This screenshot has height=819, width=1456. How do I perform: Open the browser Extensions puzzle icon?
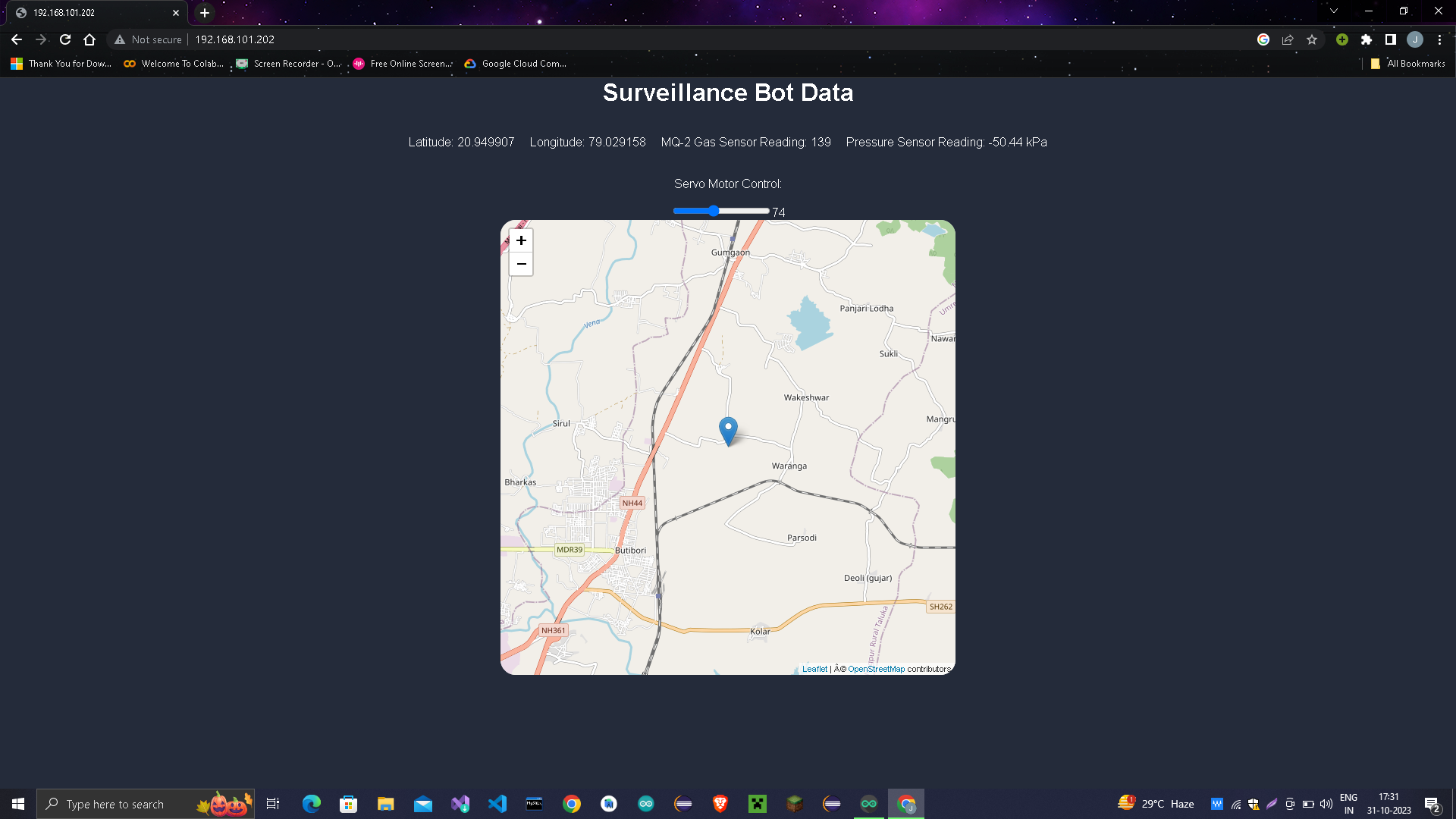click(x=1367, y=39)
